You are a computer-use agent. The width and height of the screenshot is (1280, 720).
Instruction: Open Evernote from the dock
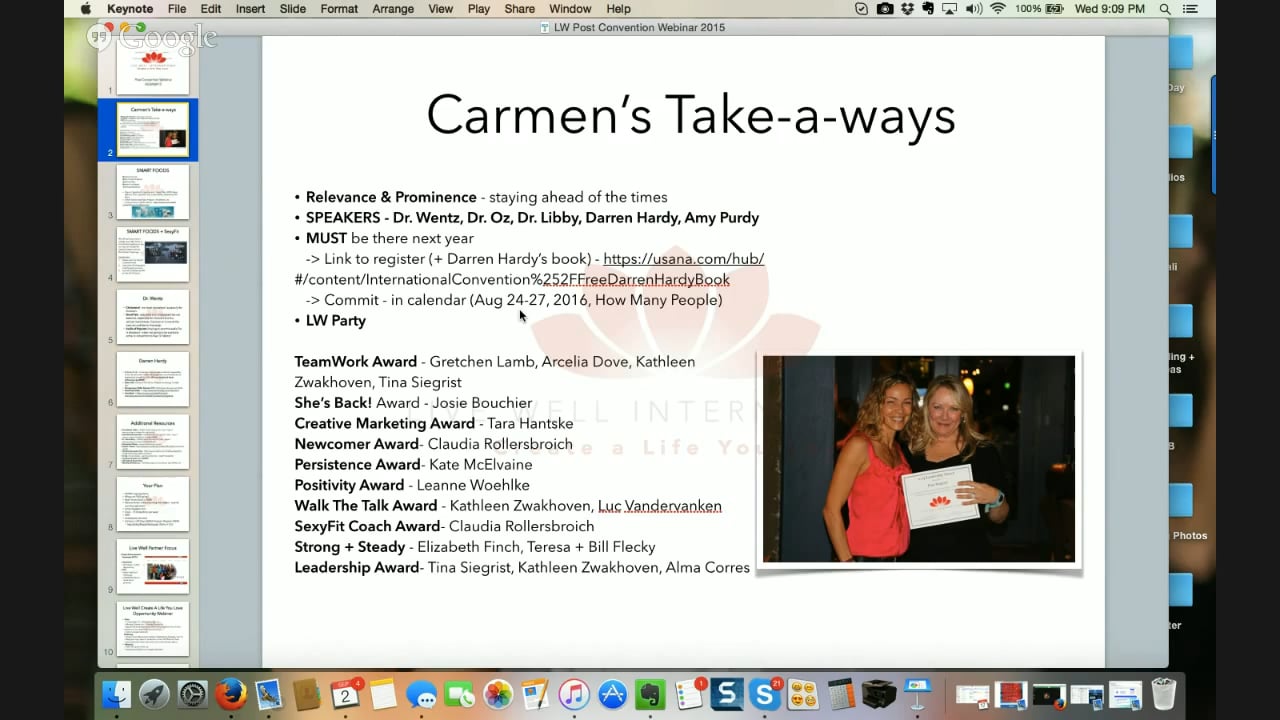coord(650,694)
